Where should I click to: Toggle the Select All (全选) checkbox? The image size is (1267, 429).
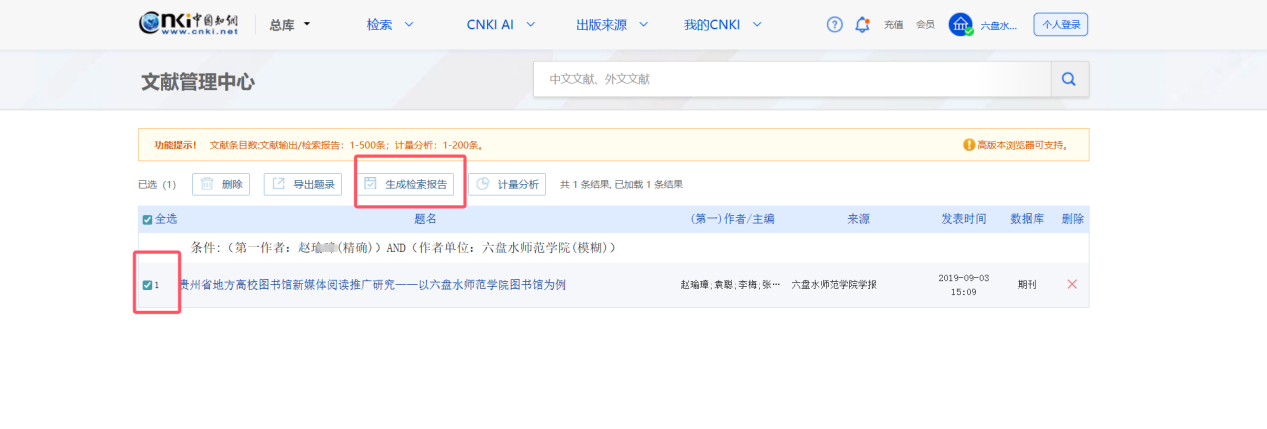tap(148, 220)
